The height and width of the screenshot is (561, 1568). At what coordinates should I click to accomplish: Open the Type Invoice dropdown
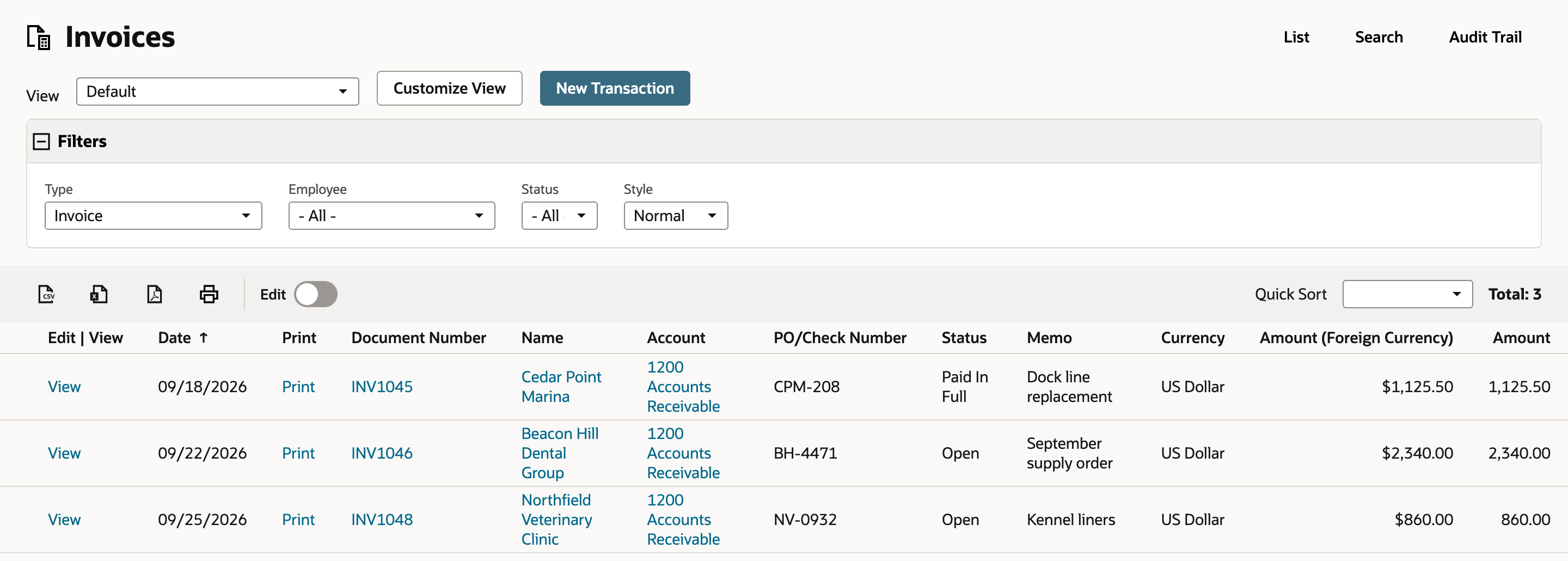pyautogui.click(x=154, y=216)
